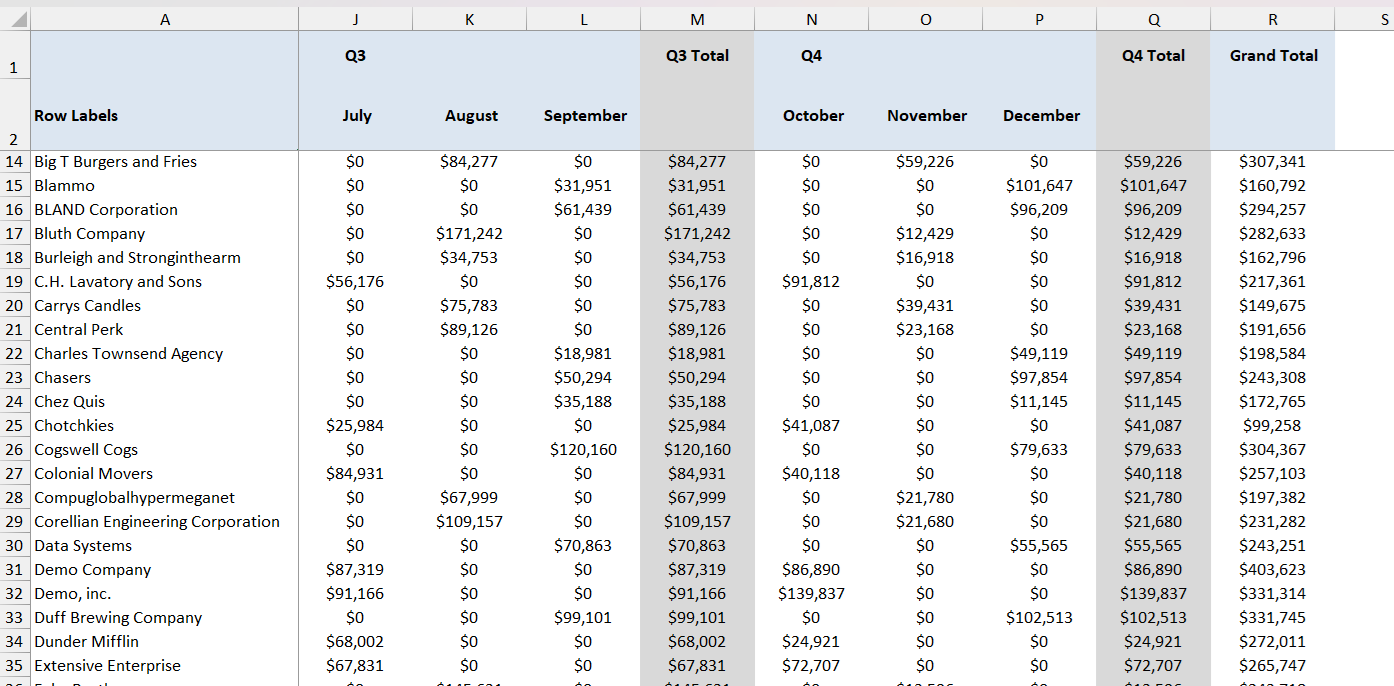Click Demo, inc.'s October value $139,837
Viewport: 1394px width, 686px height.
pos(811,594)
